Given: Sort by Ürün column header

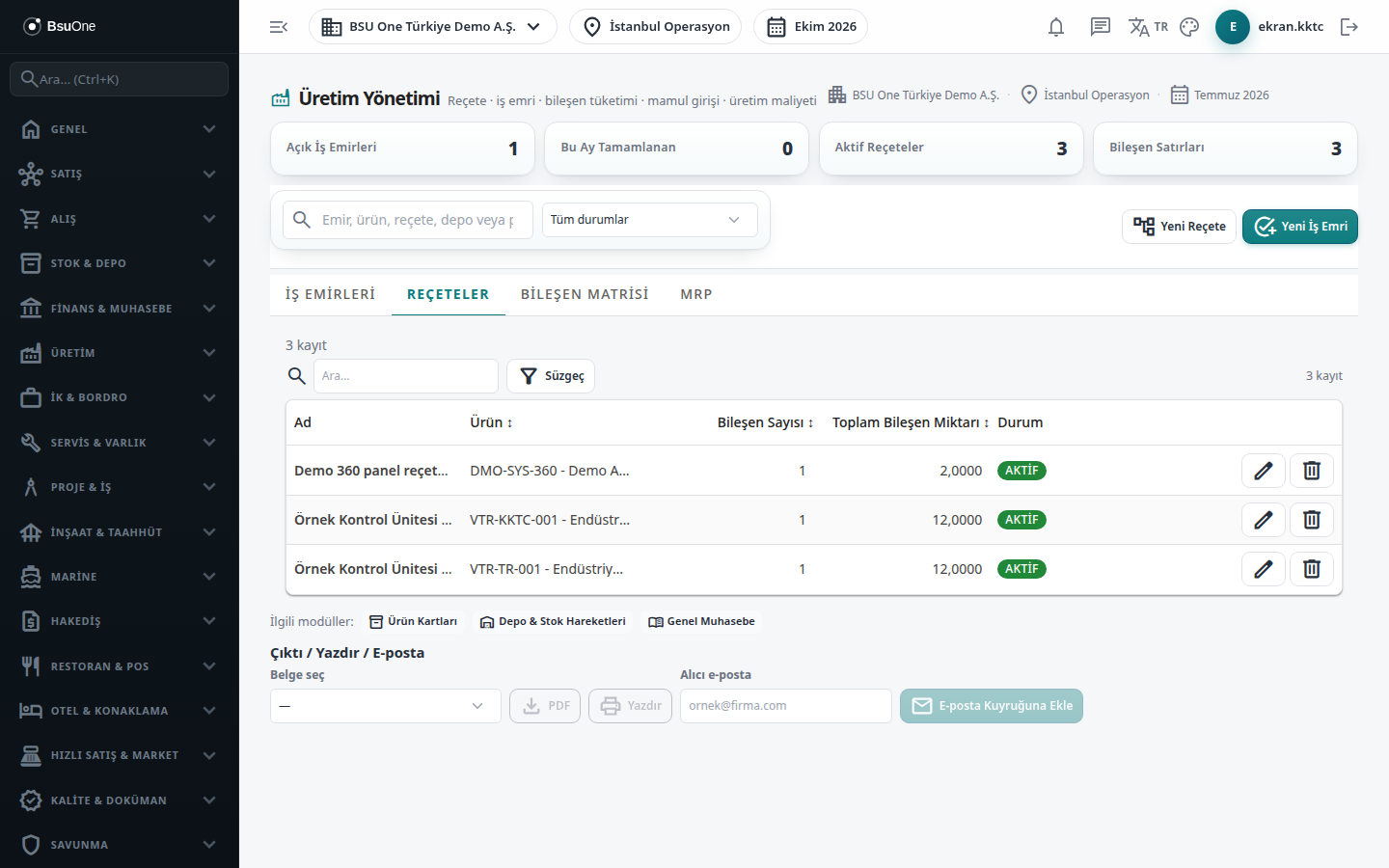Looking at the screenshot, I should (x=491, y=422).
